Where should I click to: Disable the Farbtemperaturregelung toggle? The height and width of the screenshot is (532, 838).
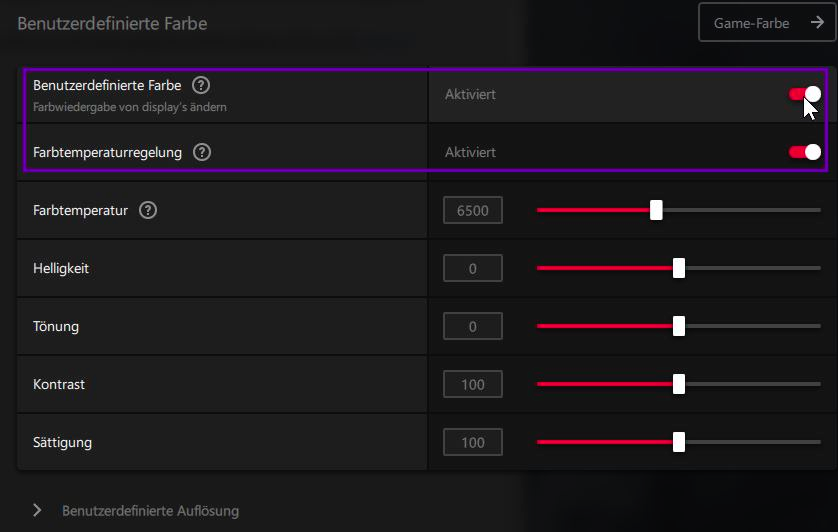(805, 152)
